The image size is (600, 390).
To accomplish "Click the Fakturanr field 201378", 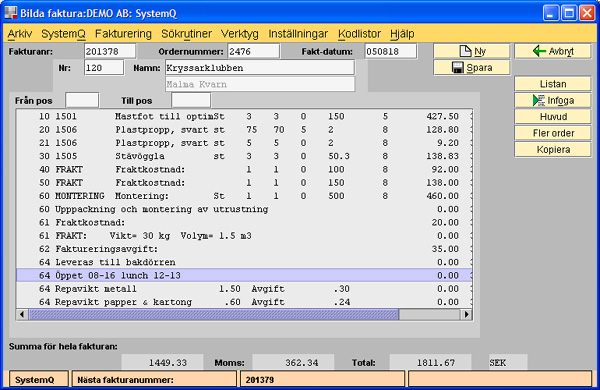I will [110, 51].
